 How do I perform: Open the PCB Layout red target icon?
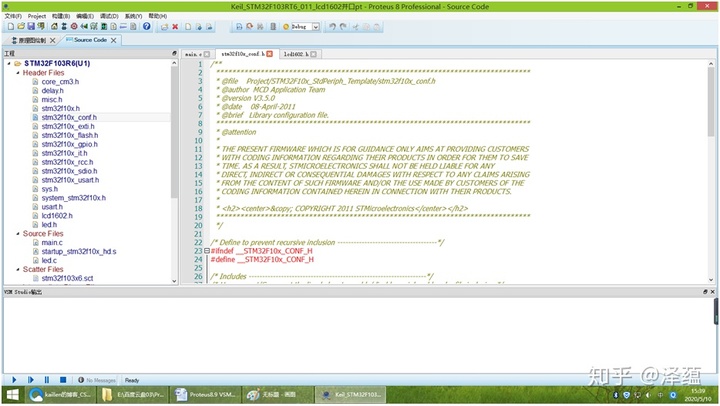[x=74, y=27]
